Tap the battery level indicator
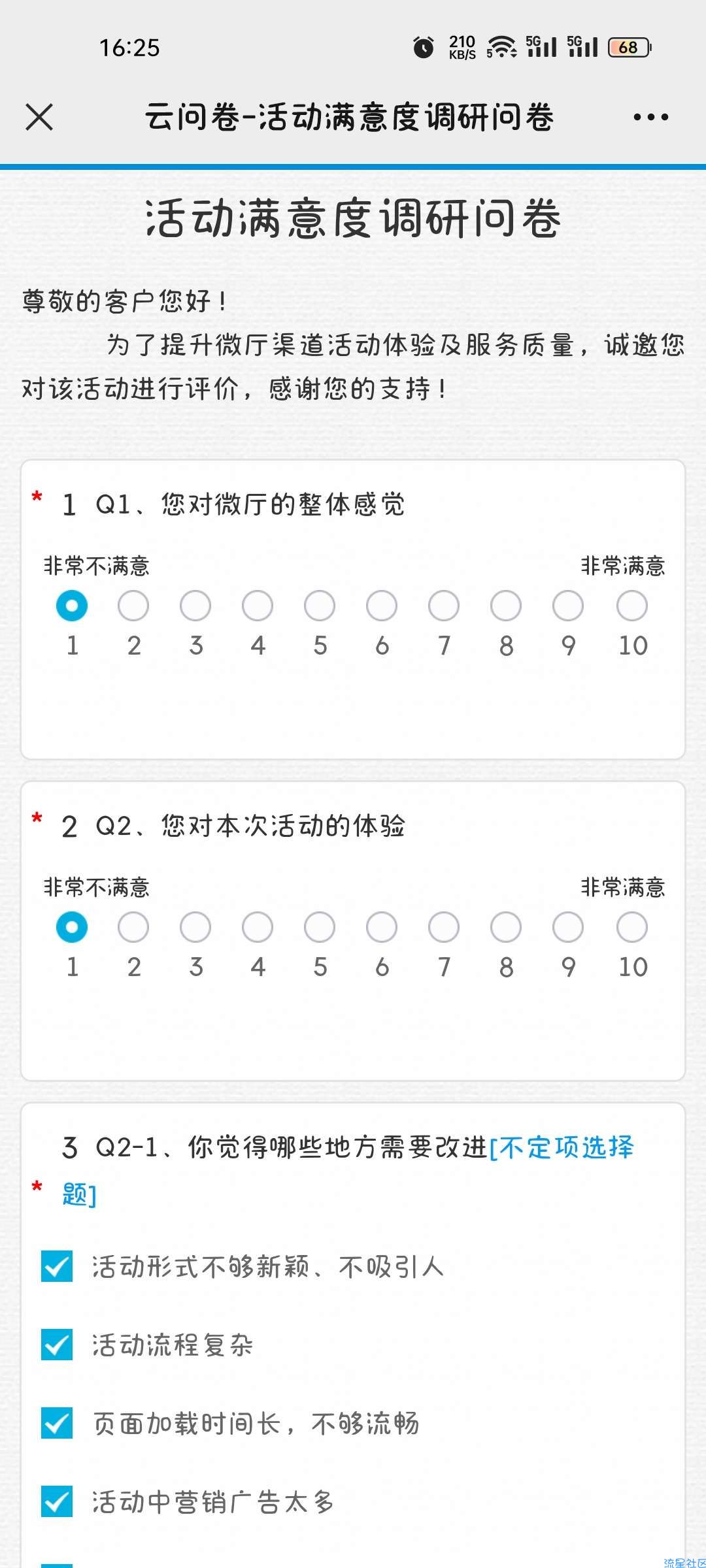This screenshot has width=706, height=1568. click(x=630, y=48)
